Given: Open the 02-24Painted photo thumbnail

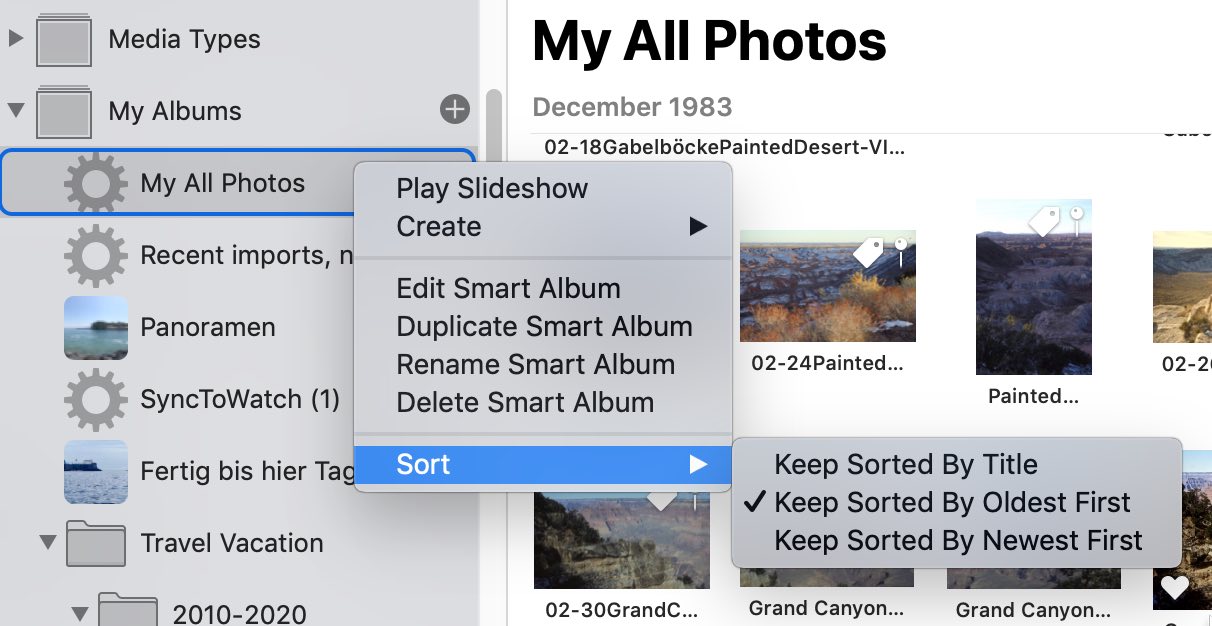Looking at the screenshot, I should point(827,286).
